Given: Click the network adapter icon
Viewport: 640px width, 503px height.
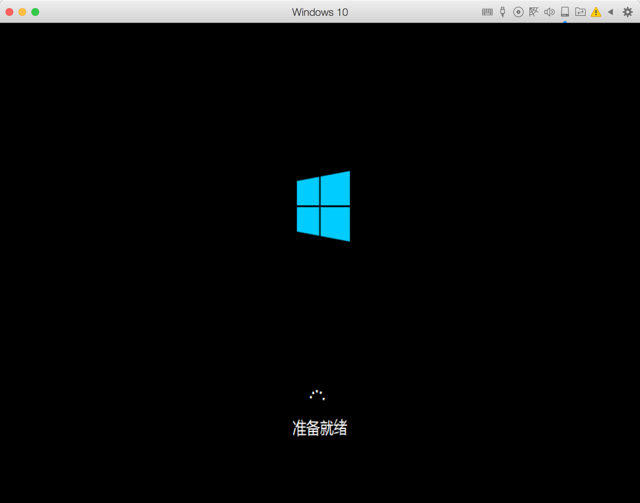Looking at the screenshot, I should tap(533, 12).
